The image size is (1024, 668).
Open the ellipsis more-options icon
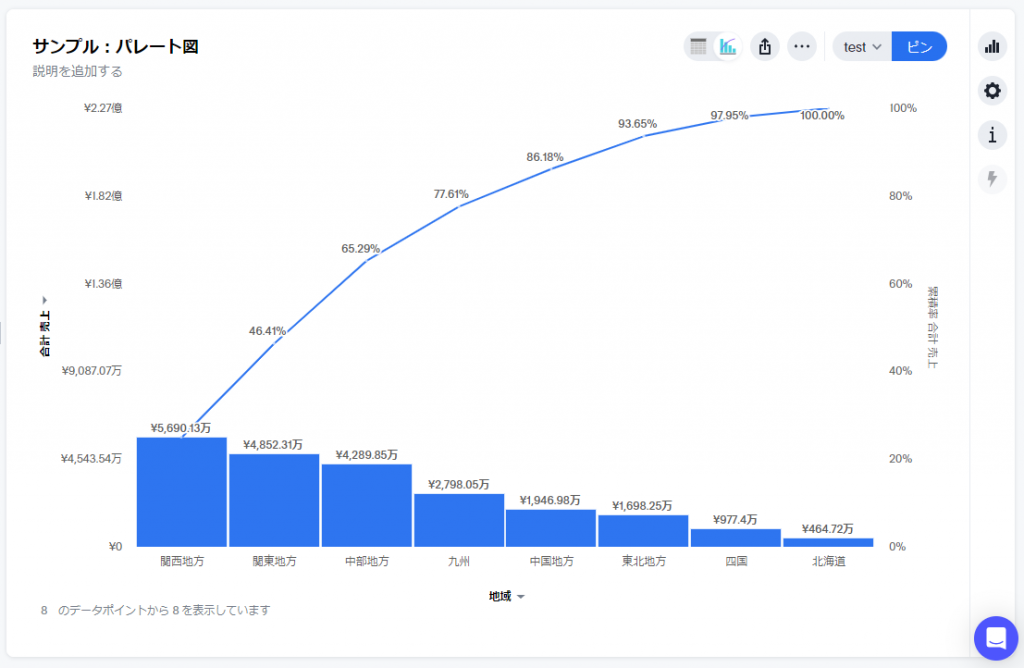click(x=802, y=46)
